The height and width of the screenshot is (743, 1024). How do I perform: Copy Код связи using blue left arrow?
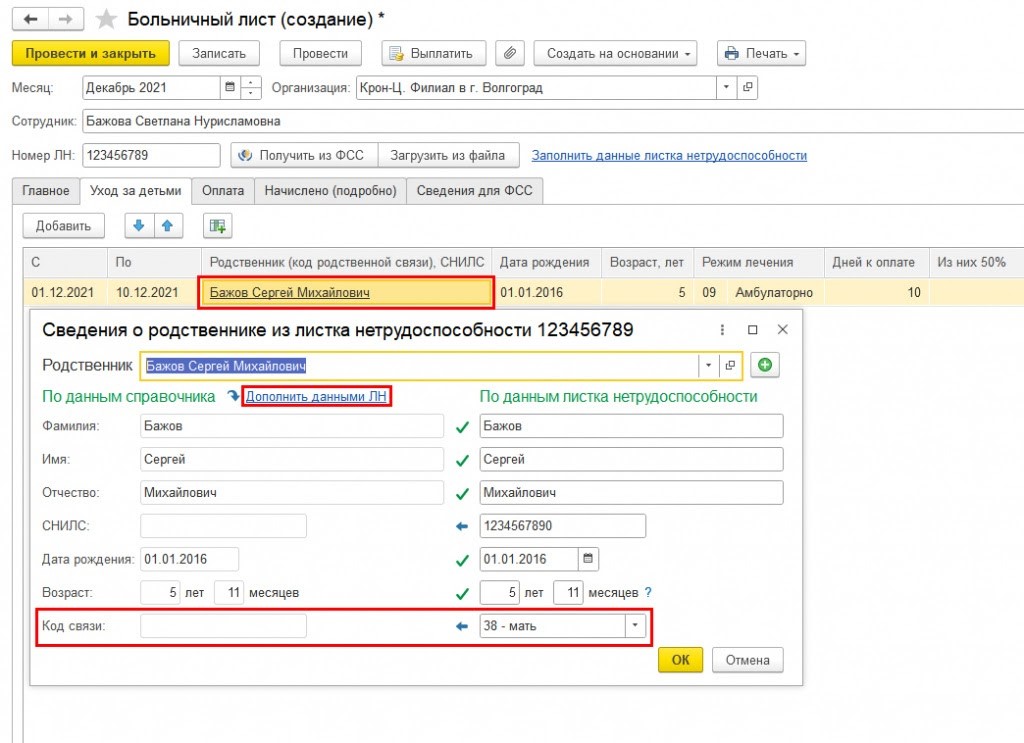tap(461, 627)
